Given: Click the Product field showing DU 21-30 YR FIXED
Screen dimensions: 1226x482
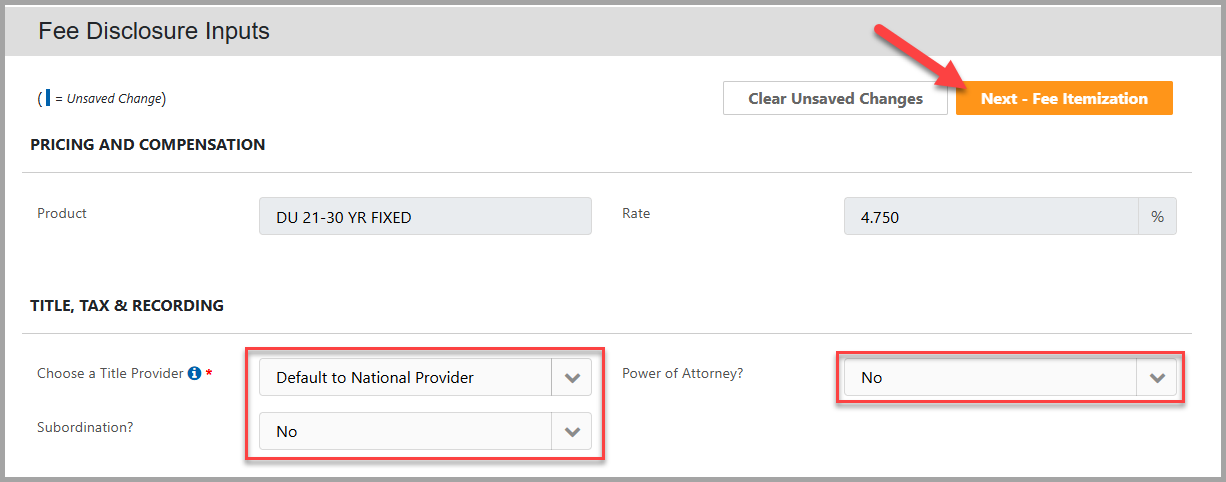Looking at the screenshot, I should (x=425, y=216).
